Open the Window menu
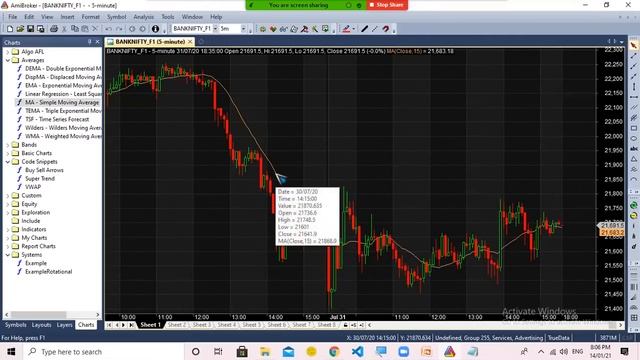Viewport: 640px width, 360px height. pyautogui.click(x=192, y=17)
